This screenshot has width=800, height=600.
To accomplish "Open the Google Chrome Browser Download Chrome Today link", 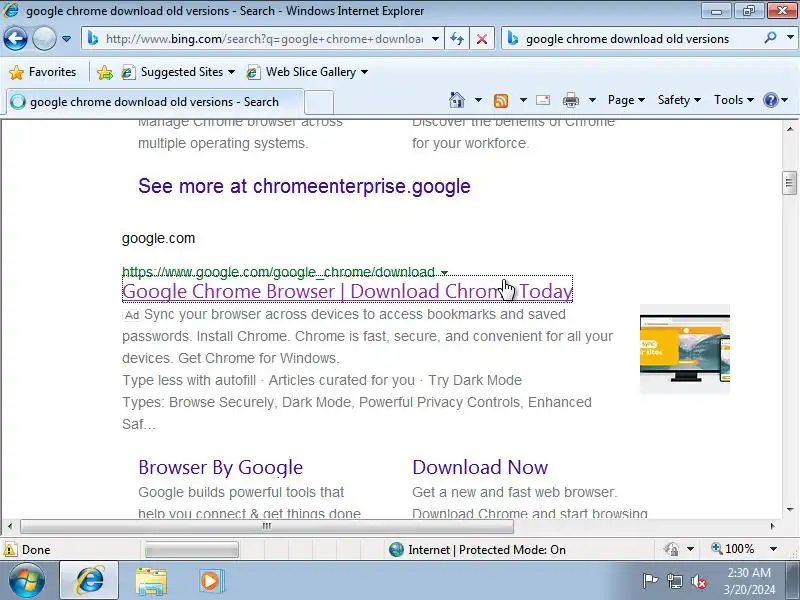I will (x=347, y=291).
